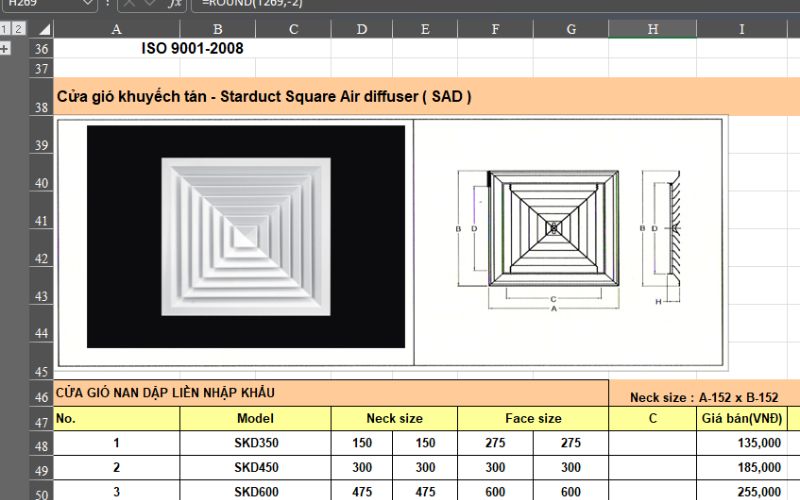Click face size 600 in column G

[571, 491]
